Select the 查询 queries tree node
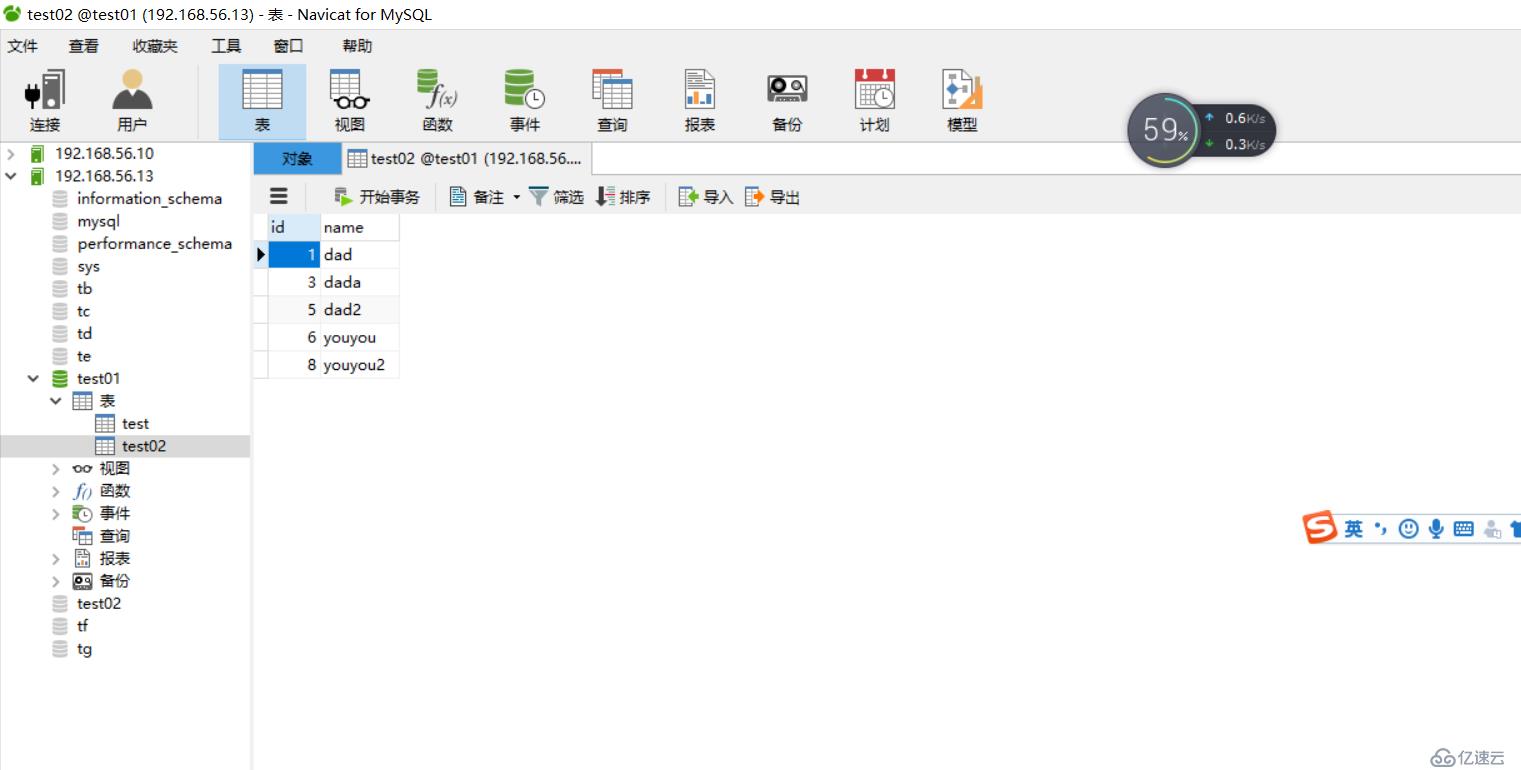The width and height of the screenshot is (1521, 770). 114,536
